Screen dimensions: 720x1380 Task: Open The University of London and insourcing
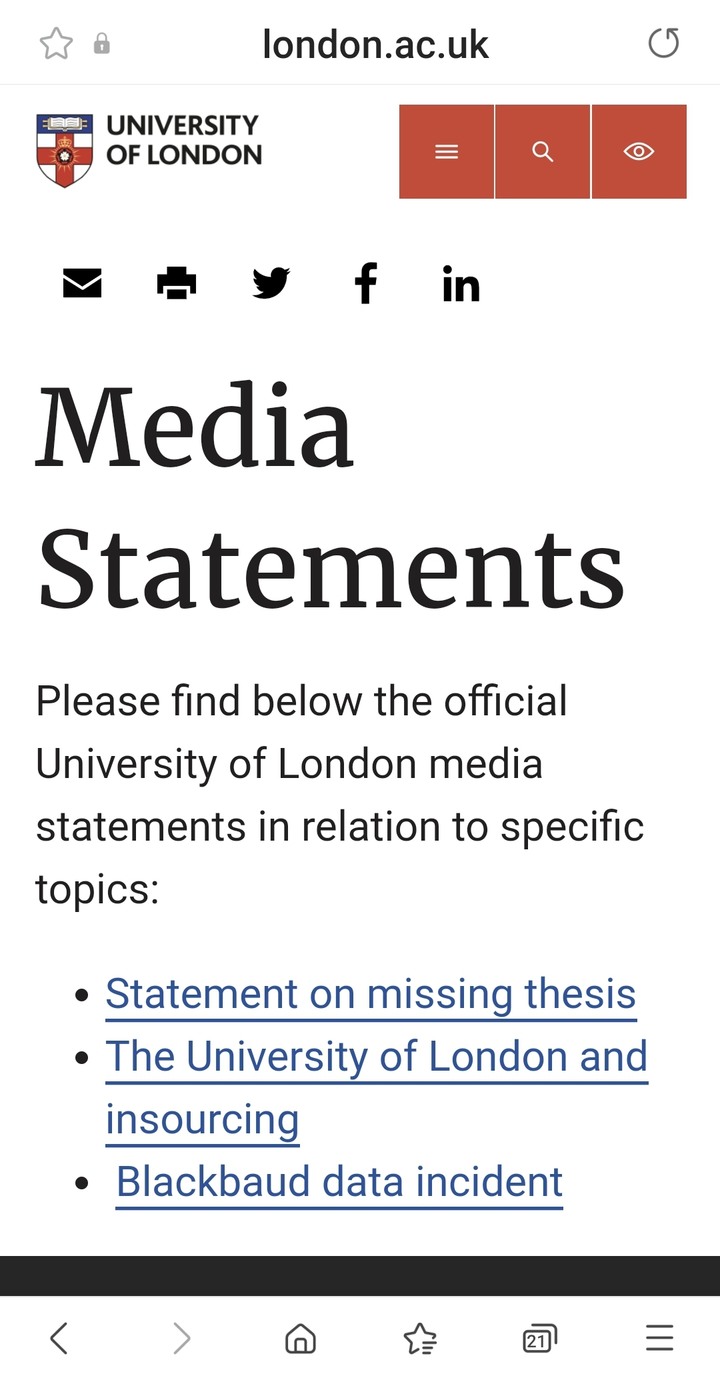tap(377, 1088)
